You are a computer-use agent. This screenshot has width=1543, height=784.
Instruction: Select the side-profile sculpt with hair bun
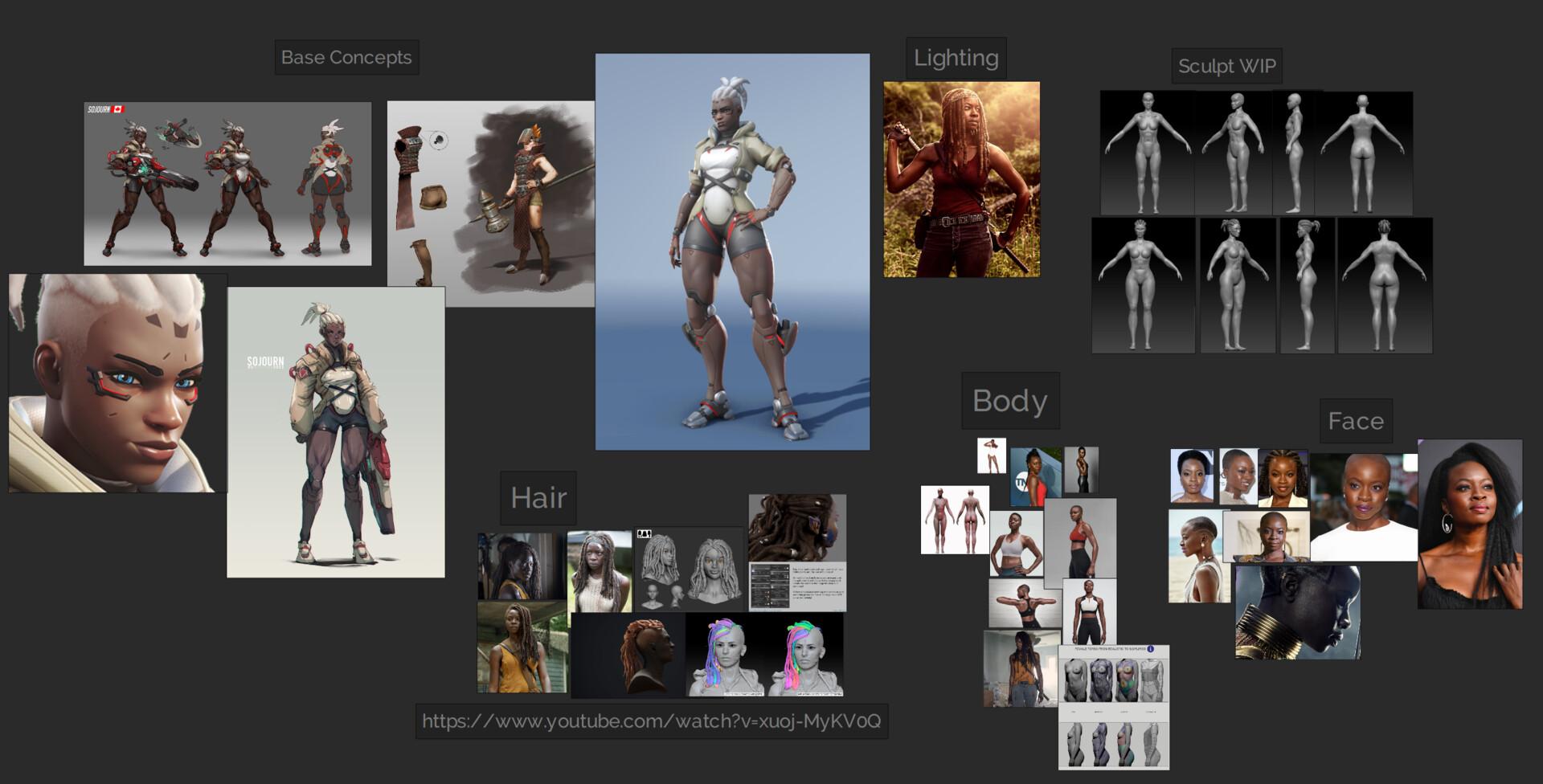[1307, 285]
